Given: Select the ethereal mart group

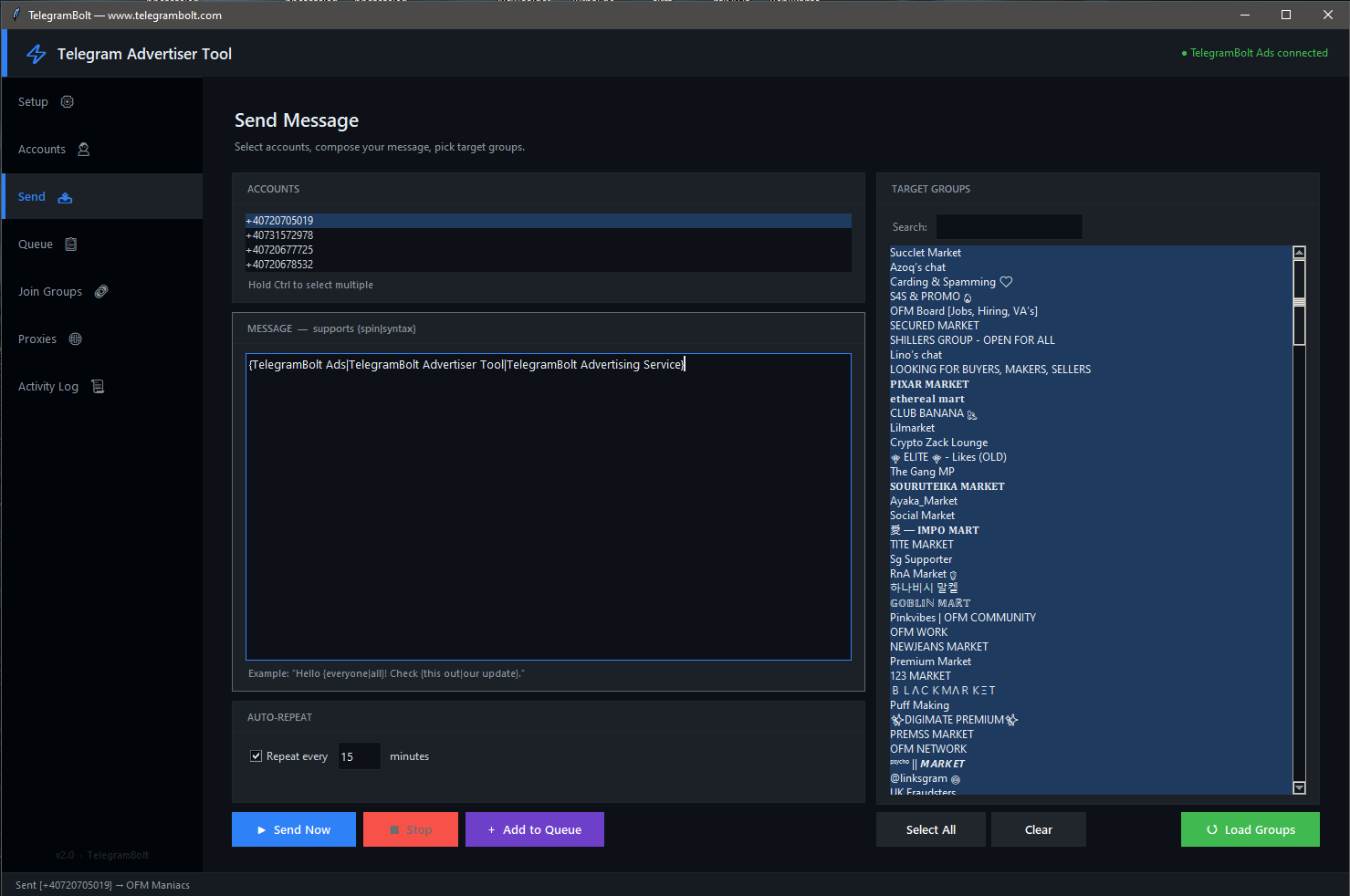Looking at the screenshot, I should 1091,399.
